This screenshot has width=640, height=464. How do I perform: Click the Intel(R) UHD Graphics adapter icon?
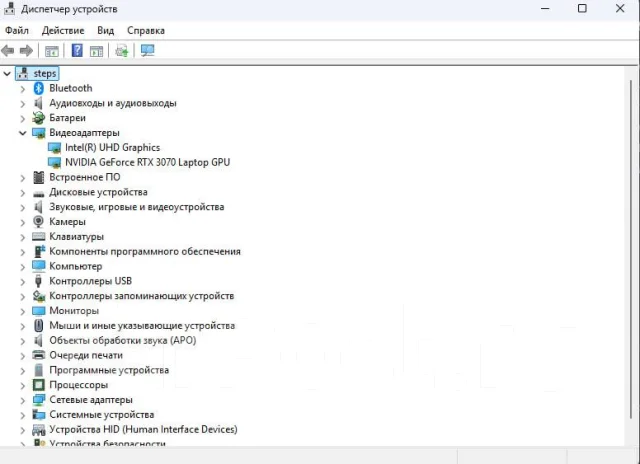(x=54, y=148)
